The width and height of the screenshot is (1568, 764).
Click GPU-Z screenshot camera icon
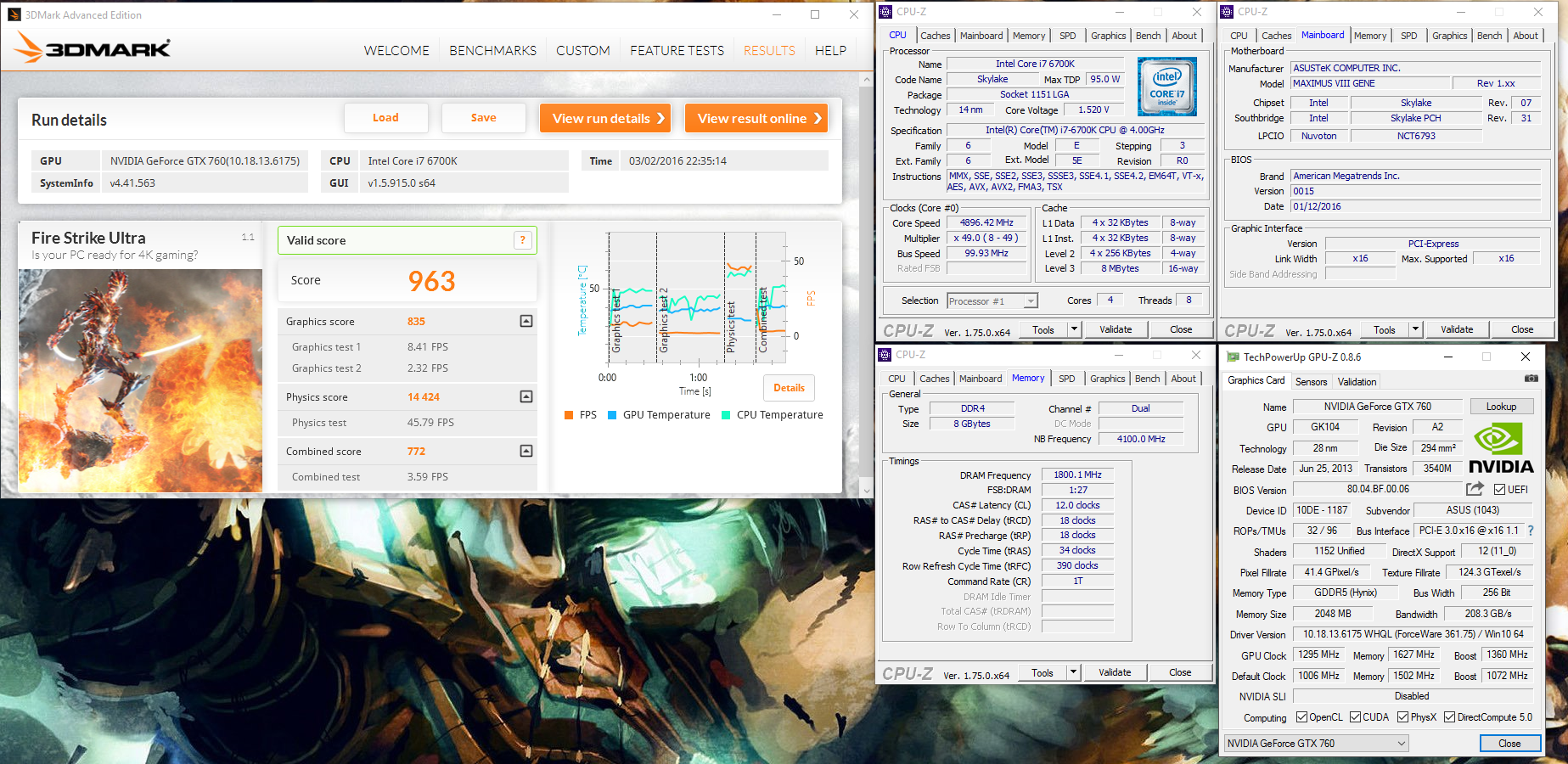[1531, 379]
